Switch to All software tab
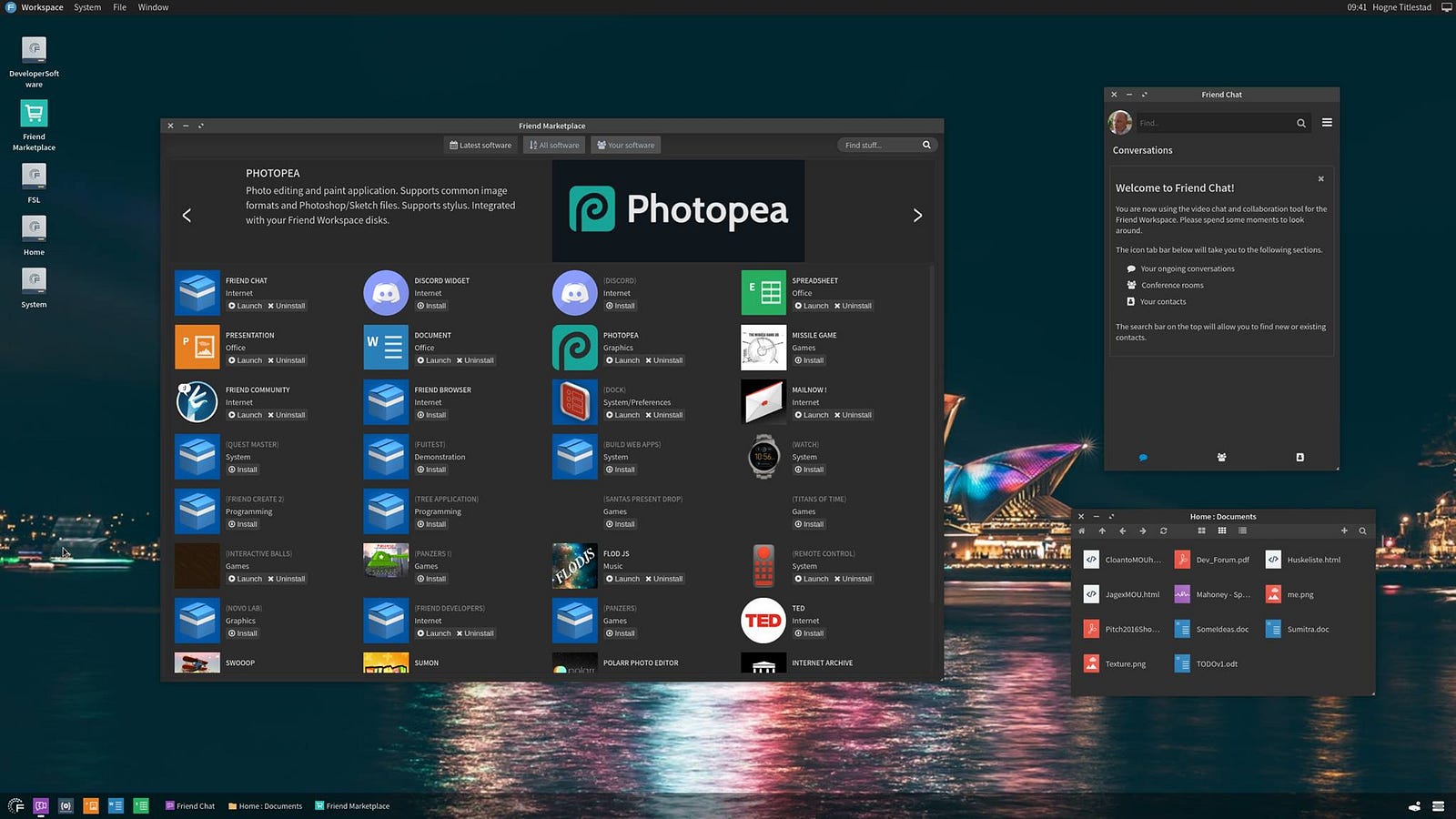1456x819 pixels. click(x=554, y=145)
